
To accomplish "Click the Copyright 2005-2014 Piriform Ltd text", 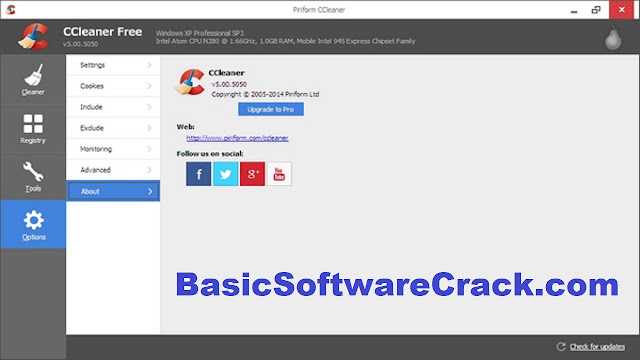I will 265,94.
